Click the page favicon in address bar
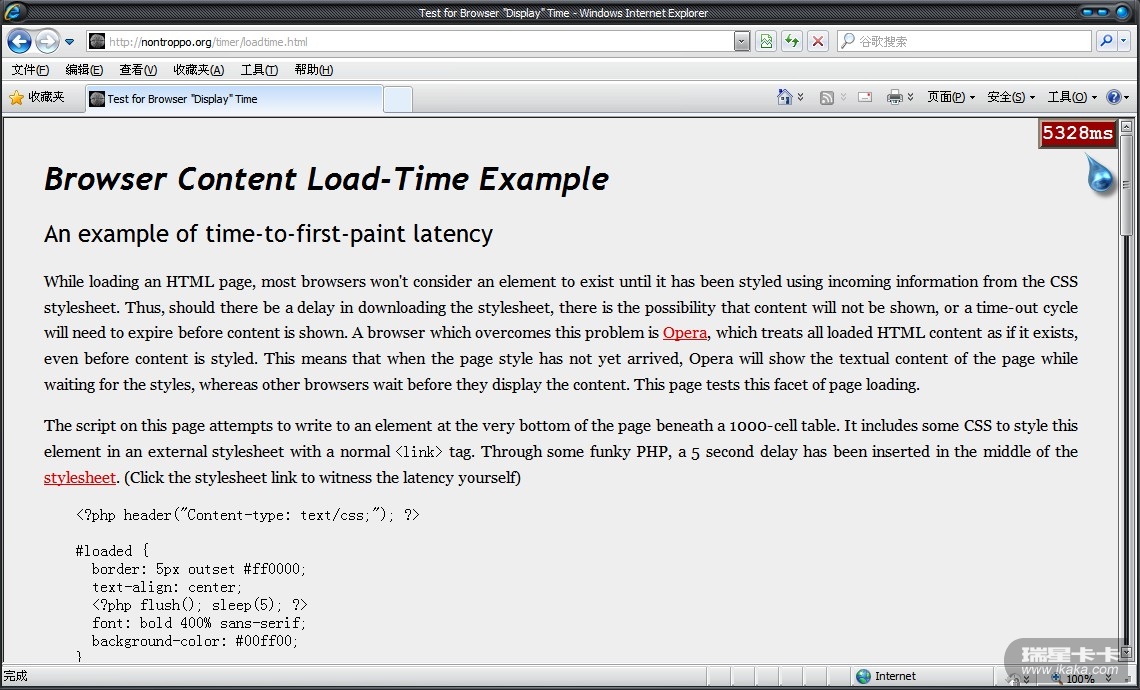Viewport: 1140px width, 690px height. click(97, 41)
